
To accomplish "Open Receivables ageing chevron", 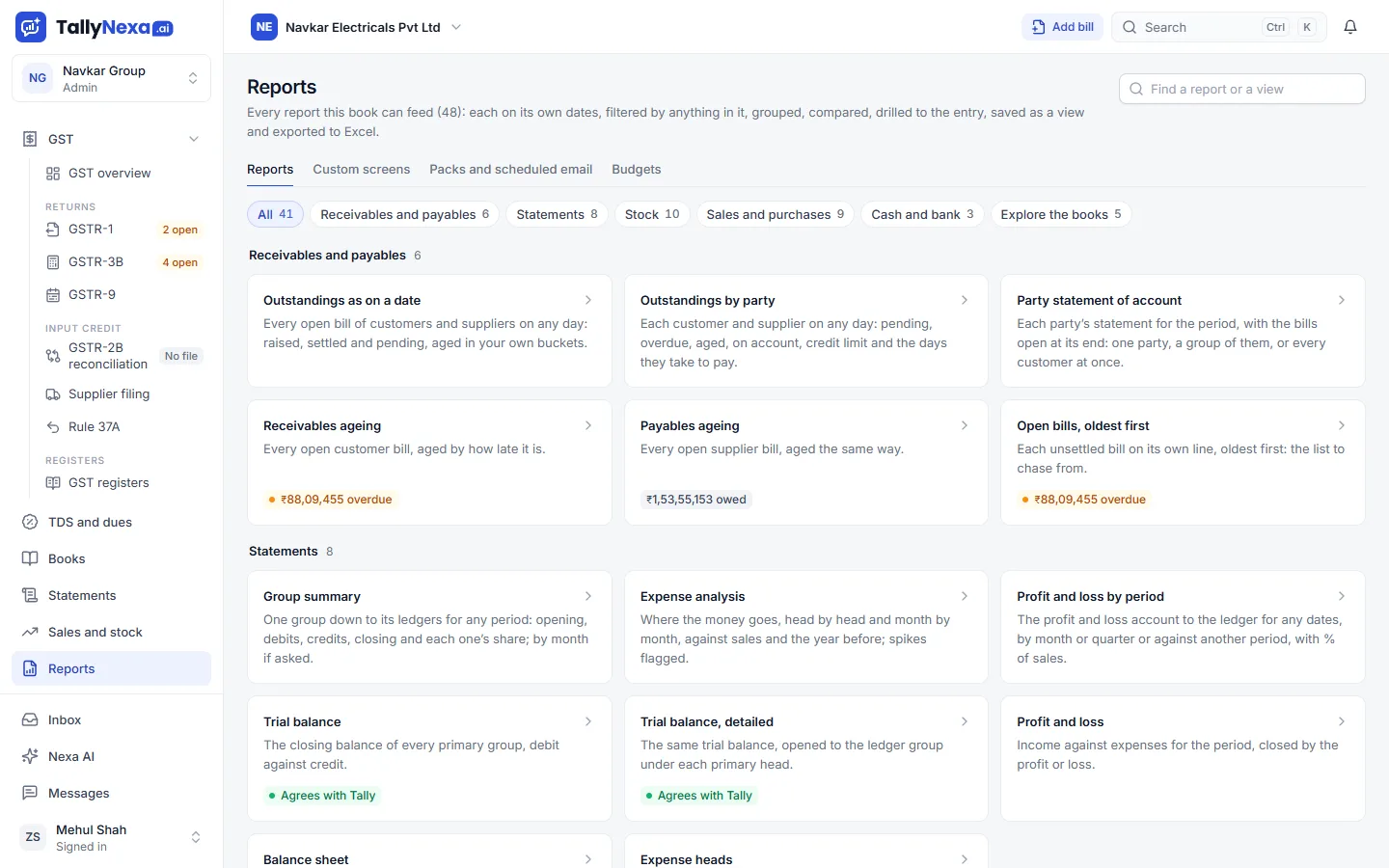I will (x=588, y=425).
